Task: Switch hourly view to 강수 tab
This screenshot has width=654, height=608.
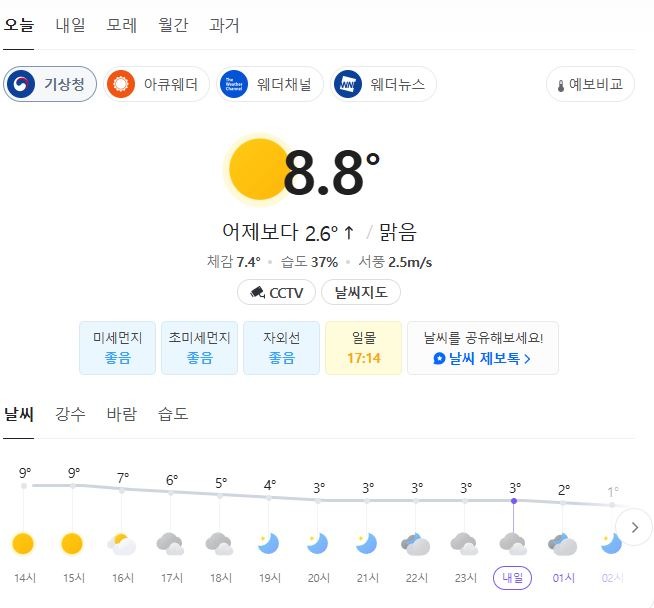Action: 70,413
